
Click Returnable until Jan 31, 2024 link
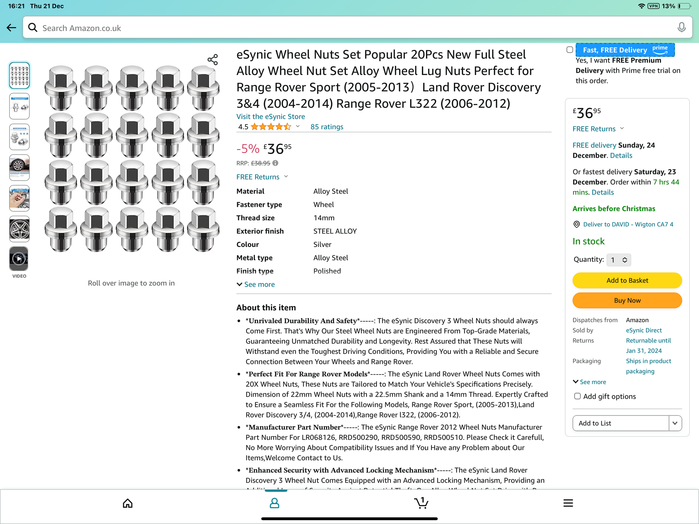point(648,346)
